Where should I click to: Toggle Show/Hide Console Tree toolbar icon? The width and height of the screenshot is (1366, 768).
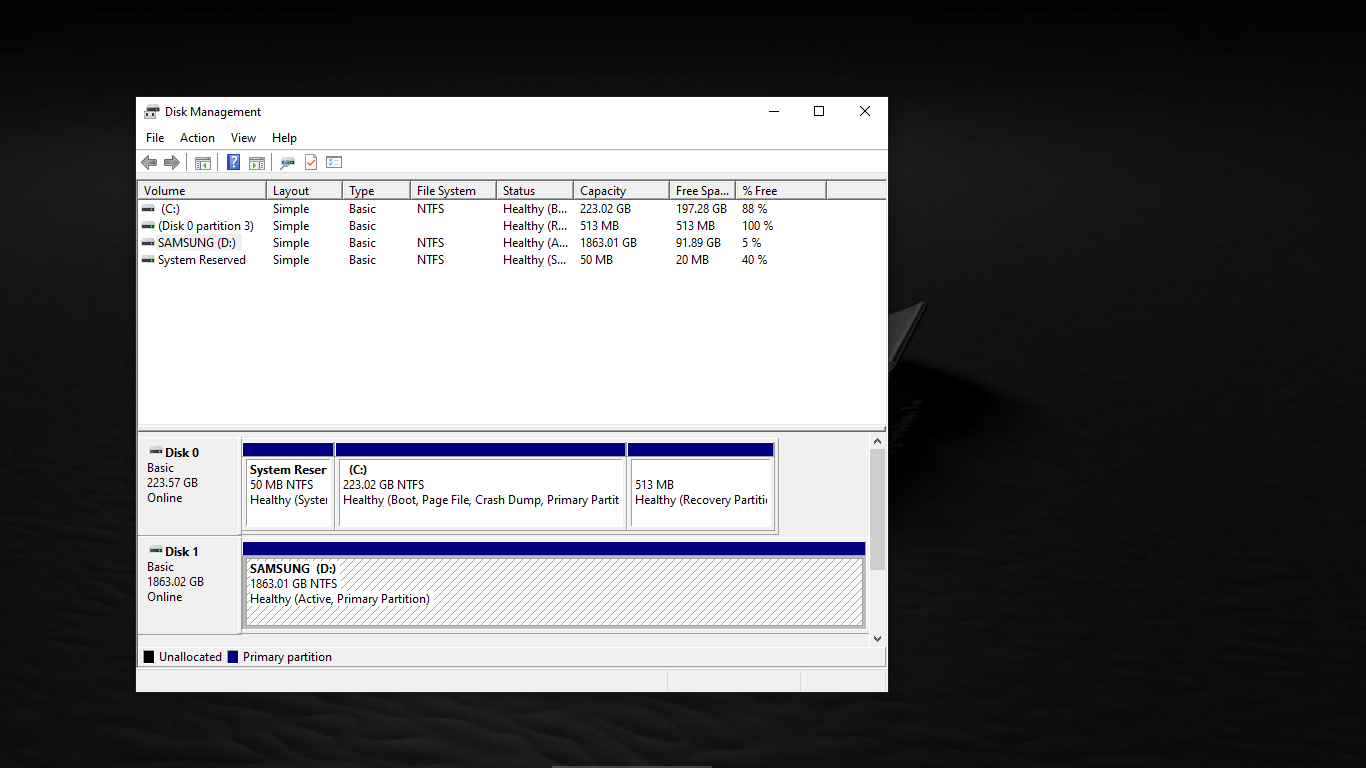(x=203, y=162)
